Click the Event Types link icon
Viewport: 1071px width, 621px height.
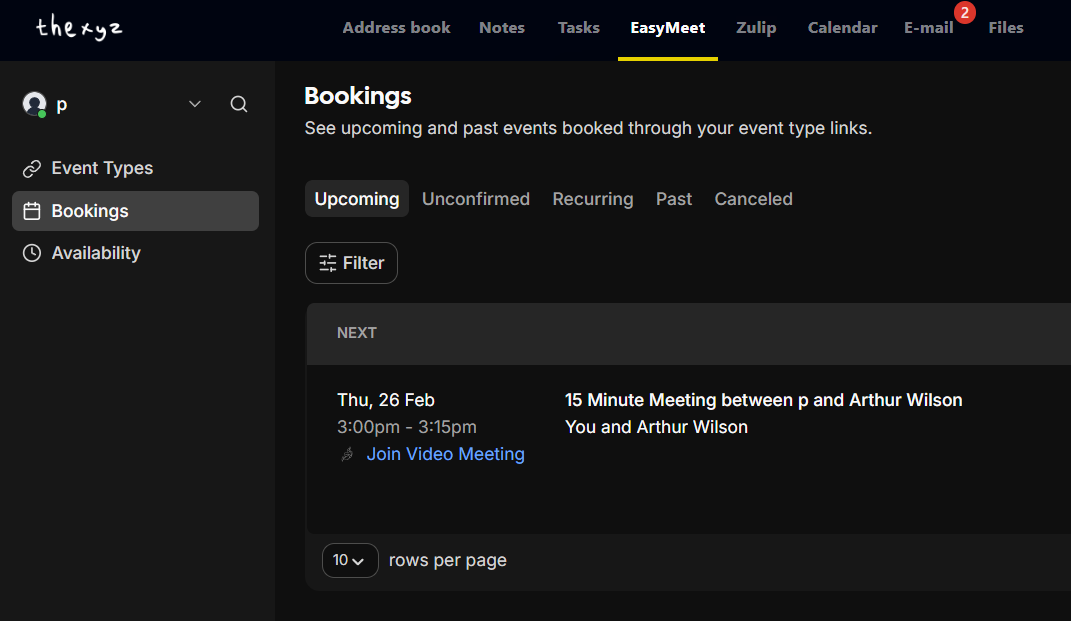pyautogui.click(x=31, y=167)
